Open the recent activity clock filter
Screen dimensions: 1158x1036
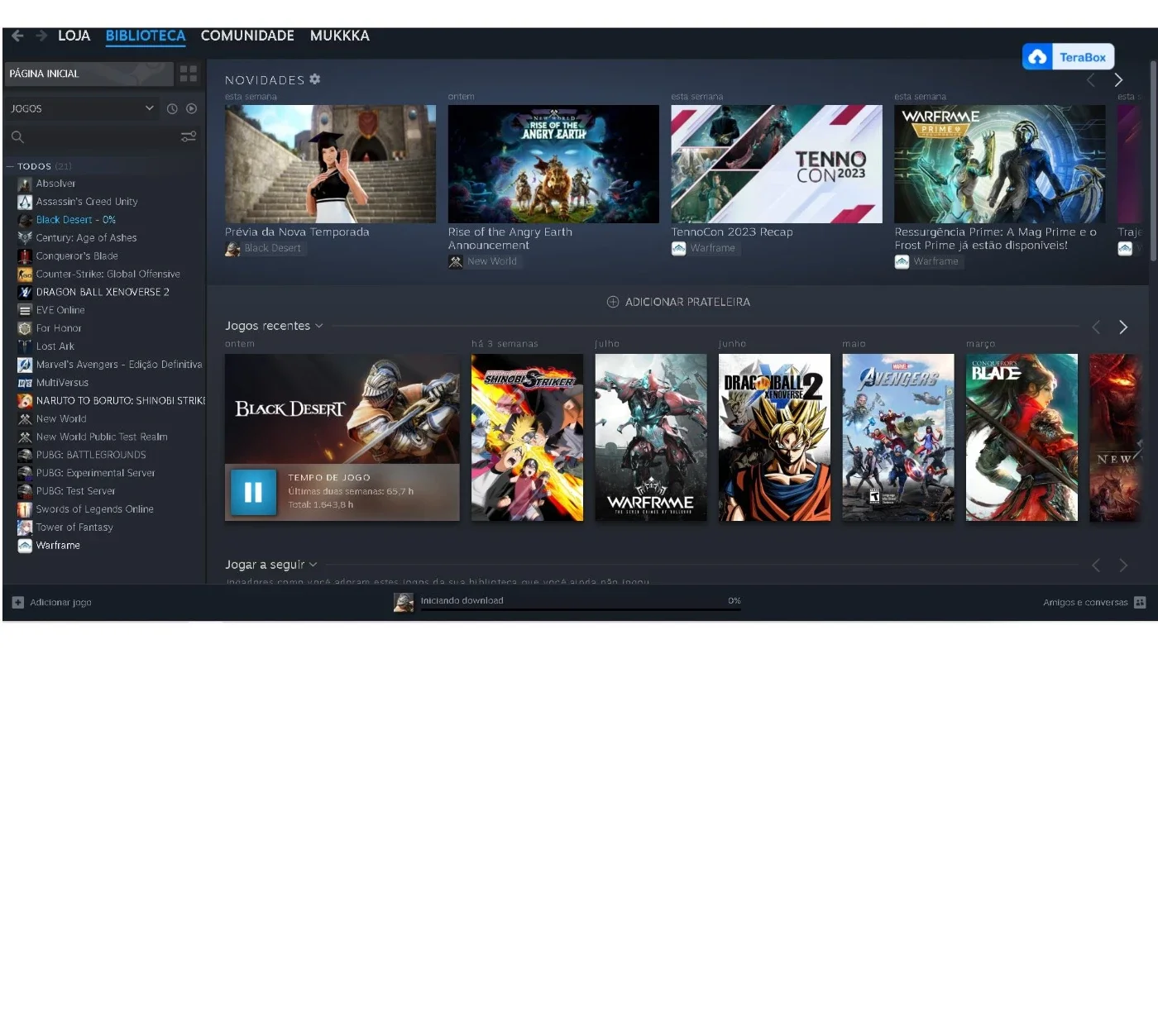pyautogui.click(x=172, y=108)
